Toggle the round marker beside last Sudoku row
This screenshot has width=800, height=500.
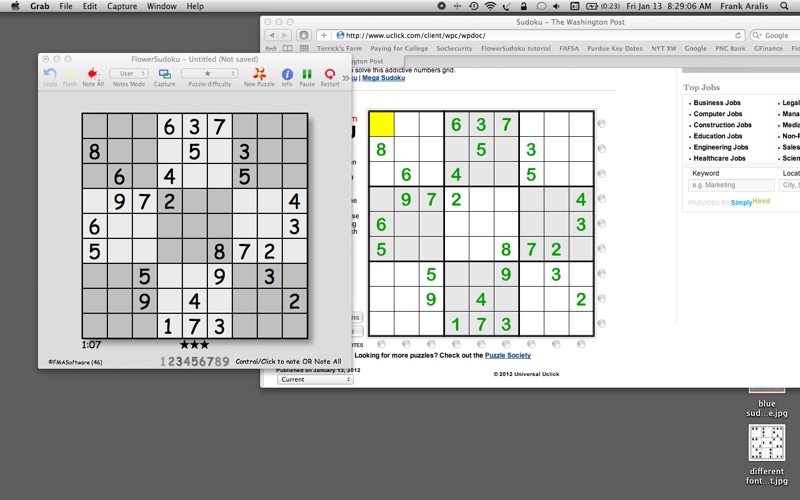tap(602, 323)
